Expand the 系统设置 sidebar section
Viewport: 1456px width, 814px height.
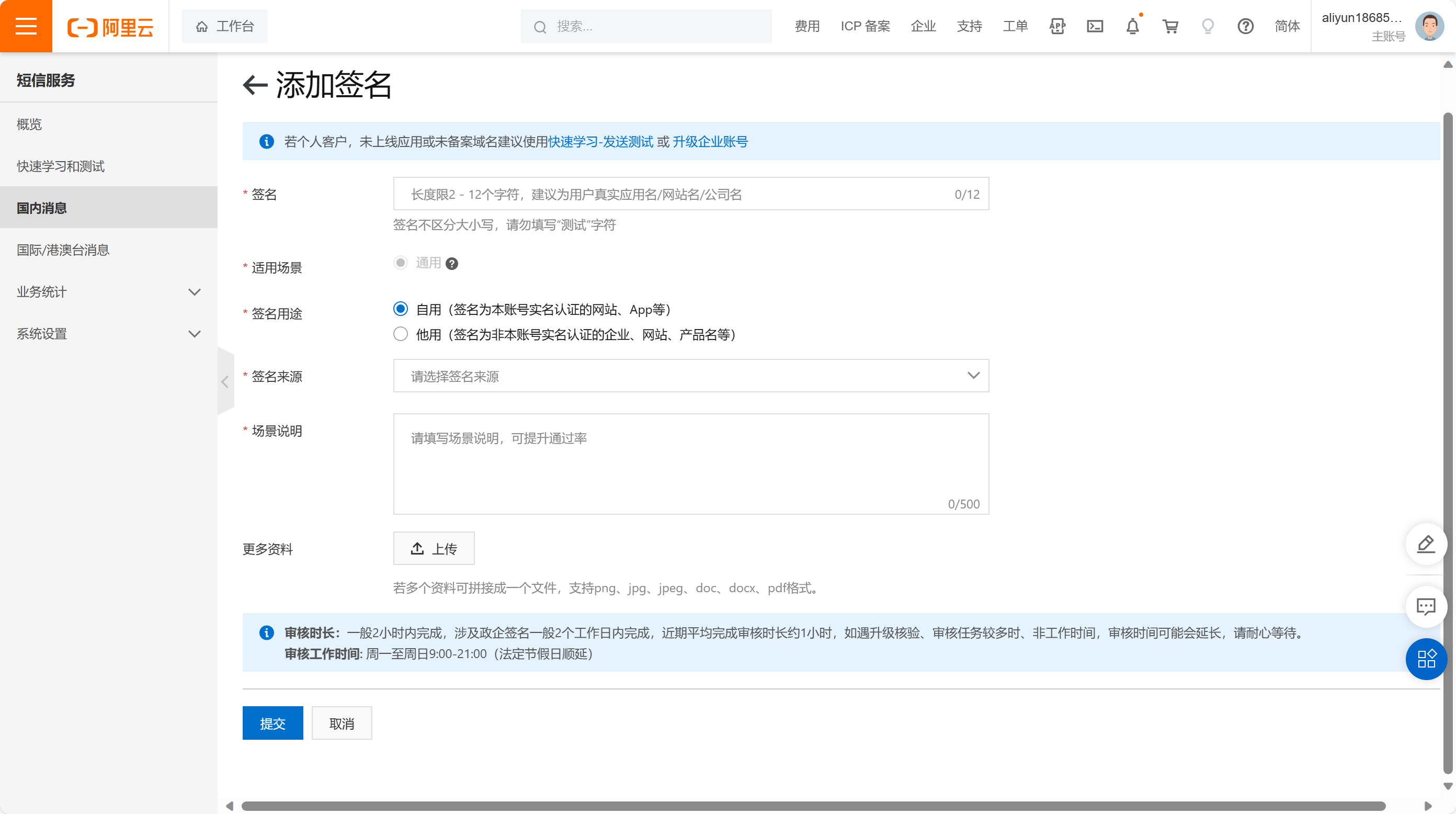point(109,334)
